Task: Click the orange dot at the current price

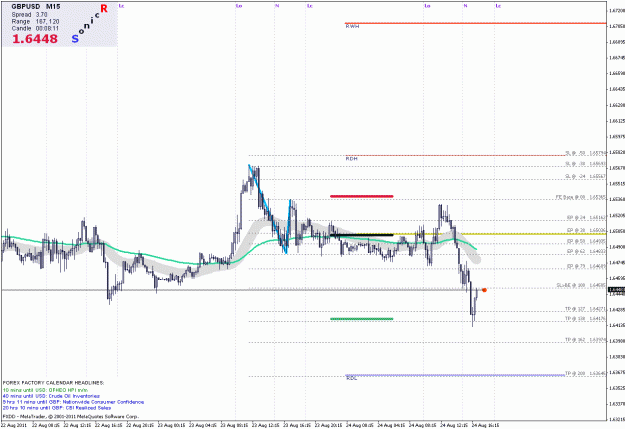Action: [x=484, y=290]
